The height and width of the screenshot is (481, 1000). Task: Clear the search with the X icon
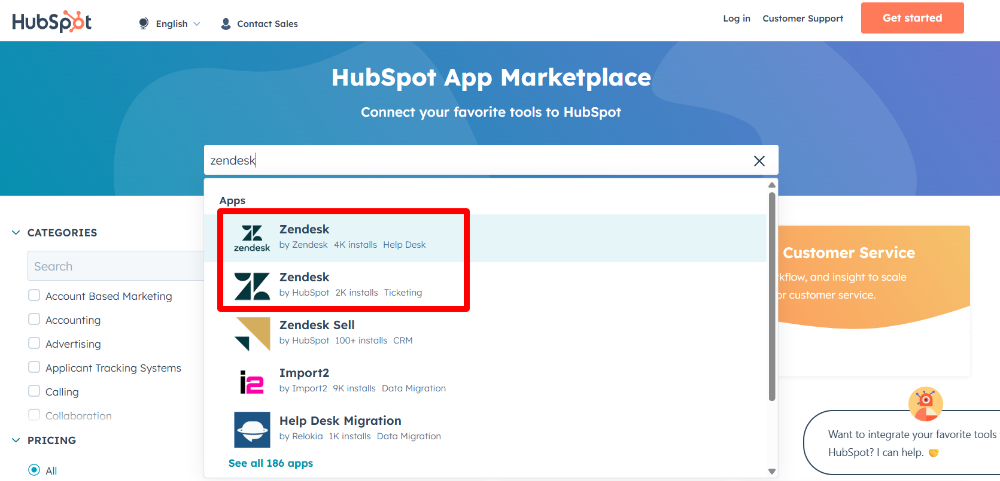pos(759,161)
